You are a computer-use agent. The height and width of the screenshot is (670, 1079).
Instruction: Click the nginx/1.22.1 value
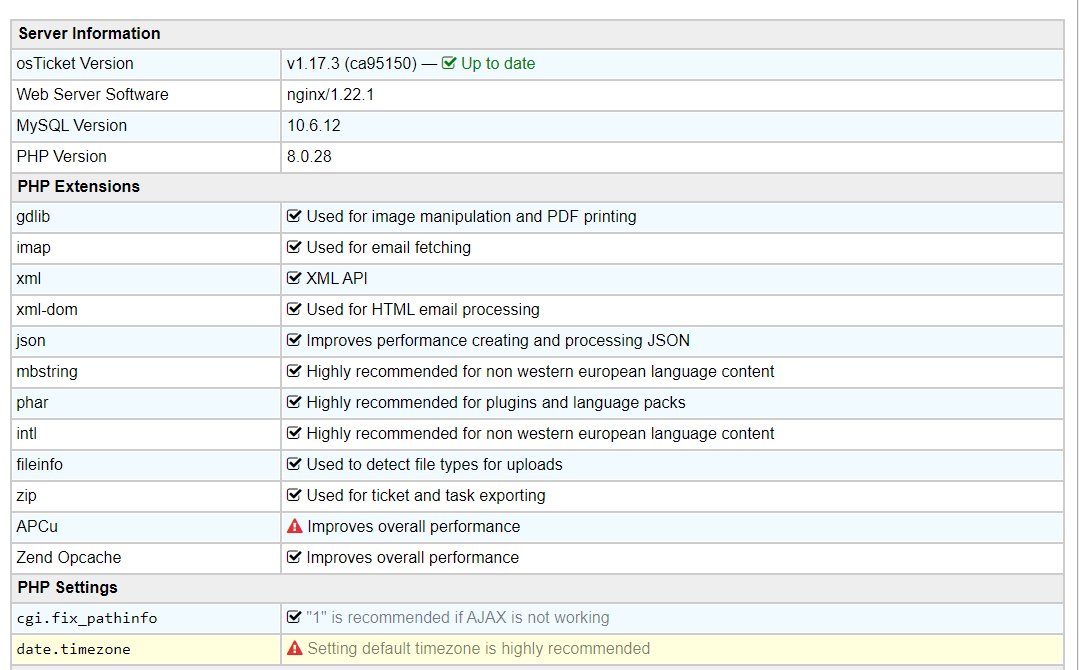click(330, 94)
